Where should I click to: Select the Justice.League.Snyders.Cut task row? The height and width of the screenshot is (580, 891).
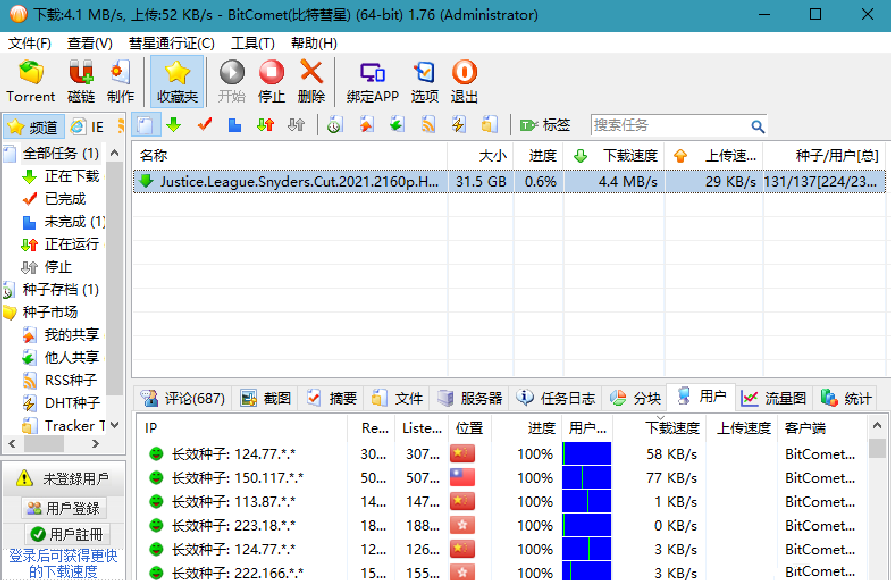tap(509, 182)
